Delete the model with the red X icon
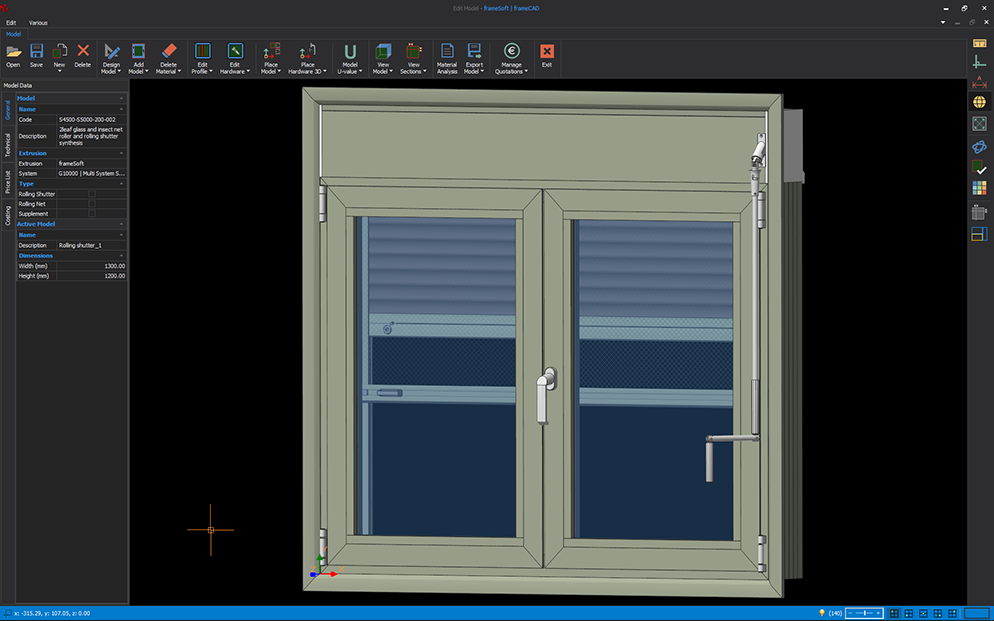This screenshot has height=621, width=994. (82, 56)
